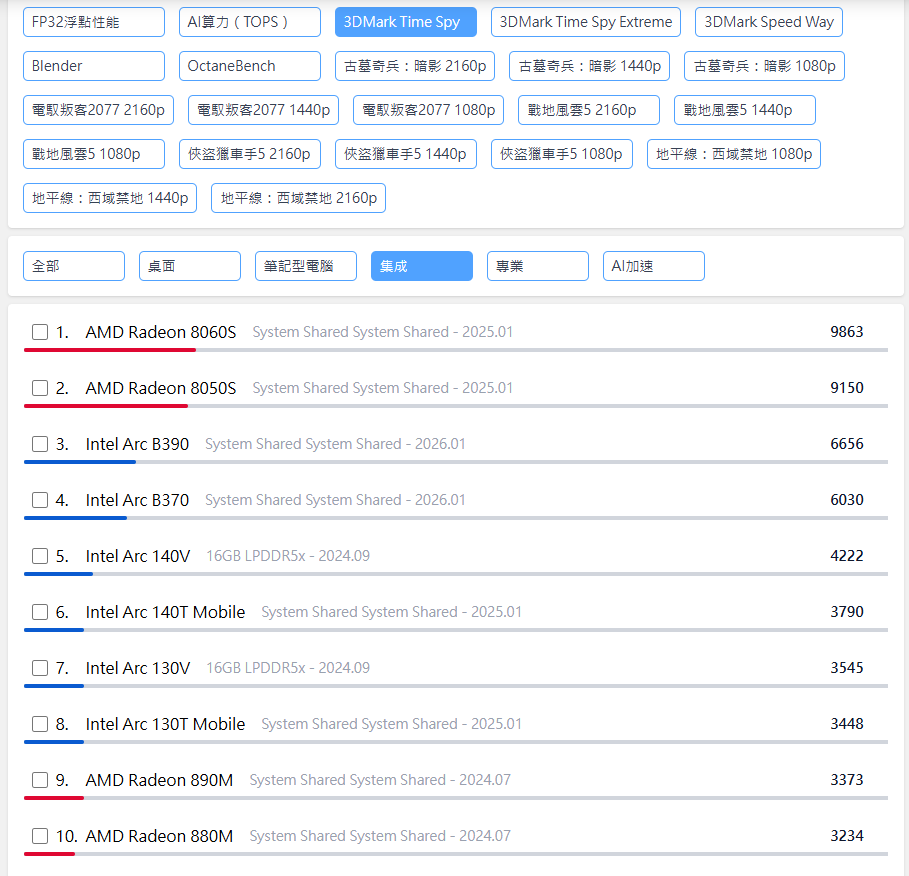Switch to the 專業 category tab
Image resolution: width=909 pixels, height=876 pixels.
(x=538, y=266)
